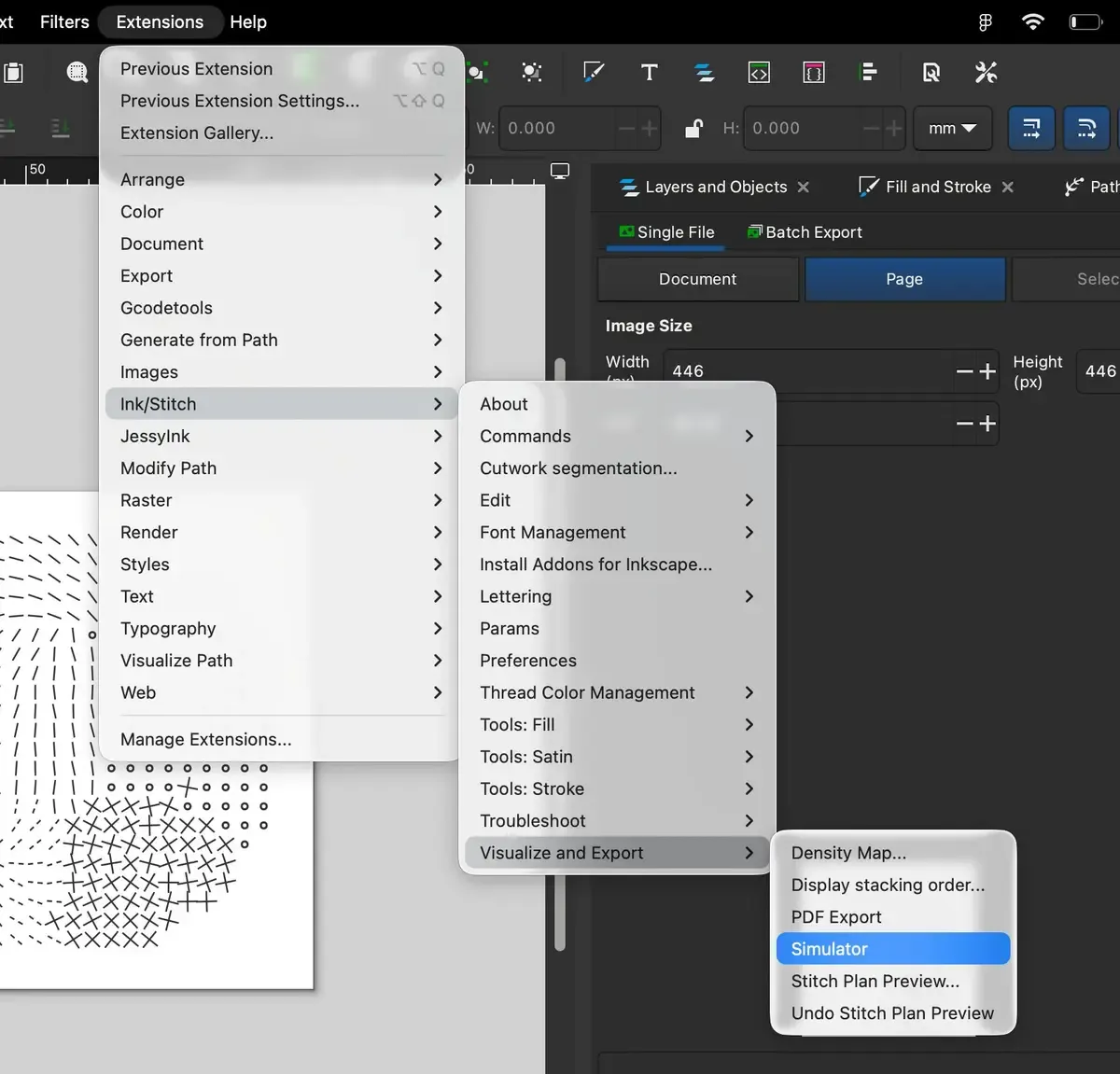Open Layers and Objects from toolbar icon
1120x1074 pixels.
[x=705, y=72]
